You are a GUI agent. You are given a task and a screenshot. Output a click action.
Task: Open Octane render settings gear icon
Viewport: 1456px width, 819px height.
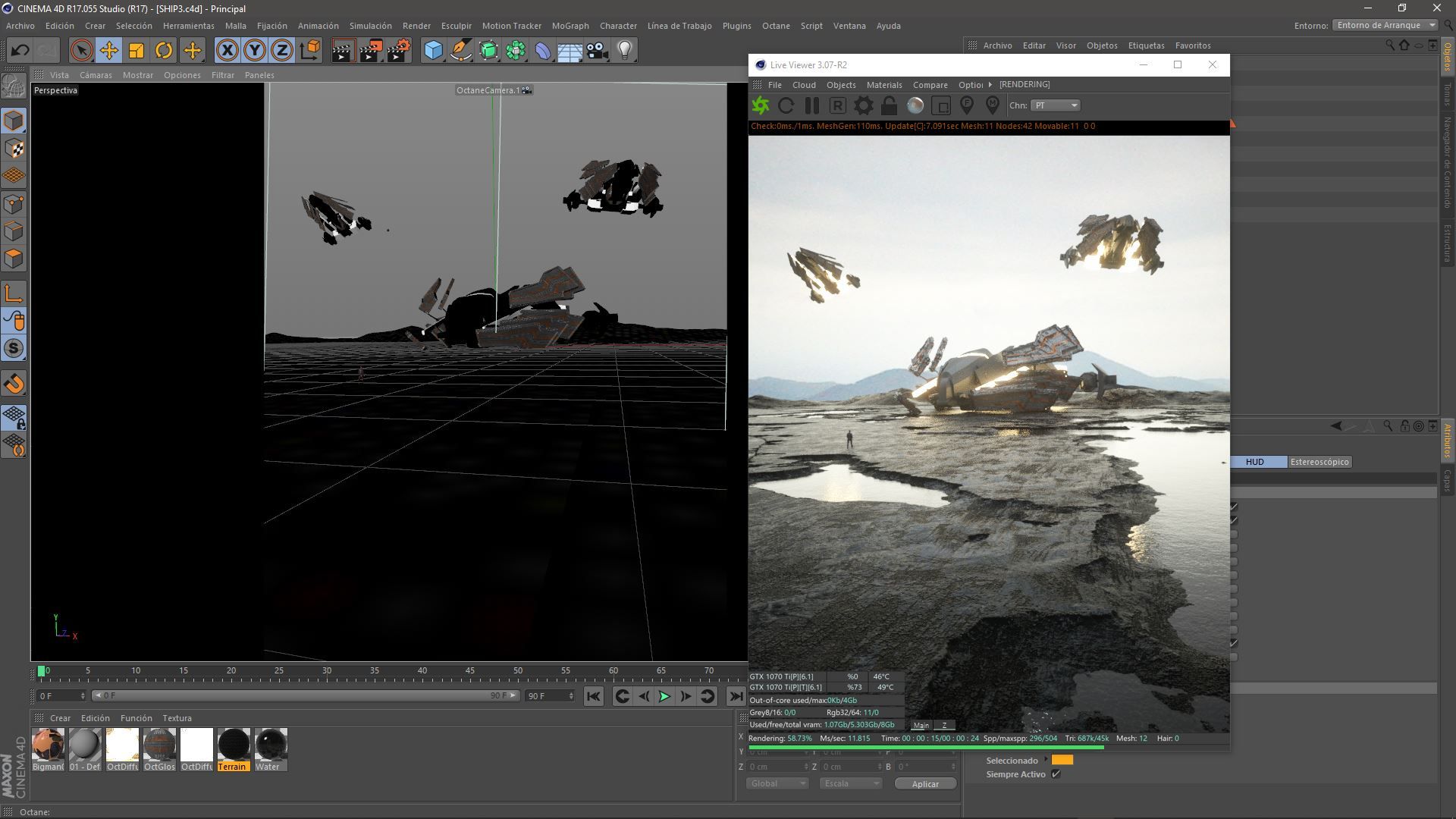[x=863, y=105]
